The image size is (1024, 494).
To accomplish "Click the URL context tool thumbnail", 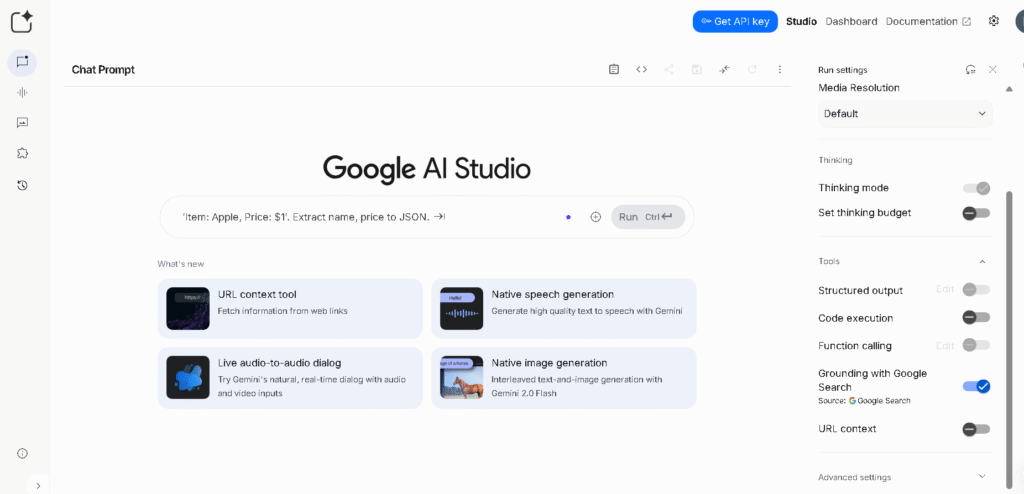I will click(x=188, y=308).
